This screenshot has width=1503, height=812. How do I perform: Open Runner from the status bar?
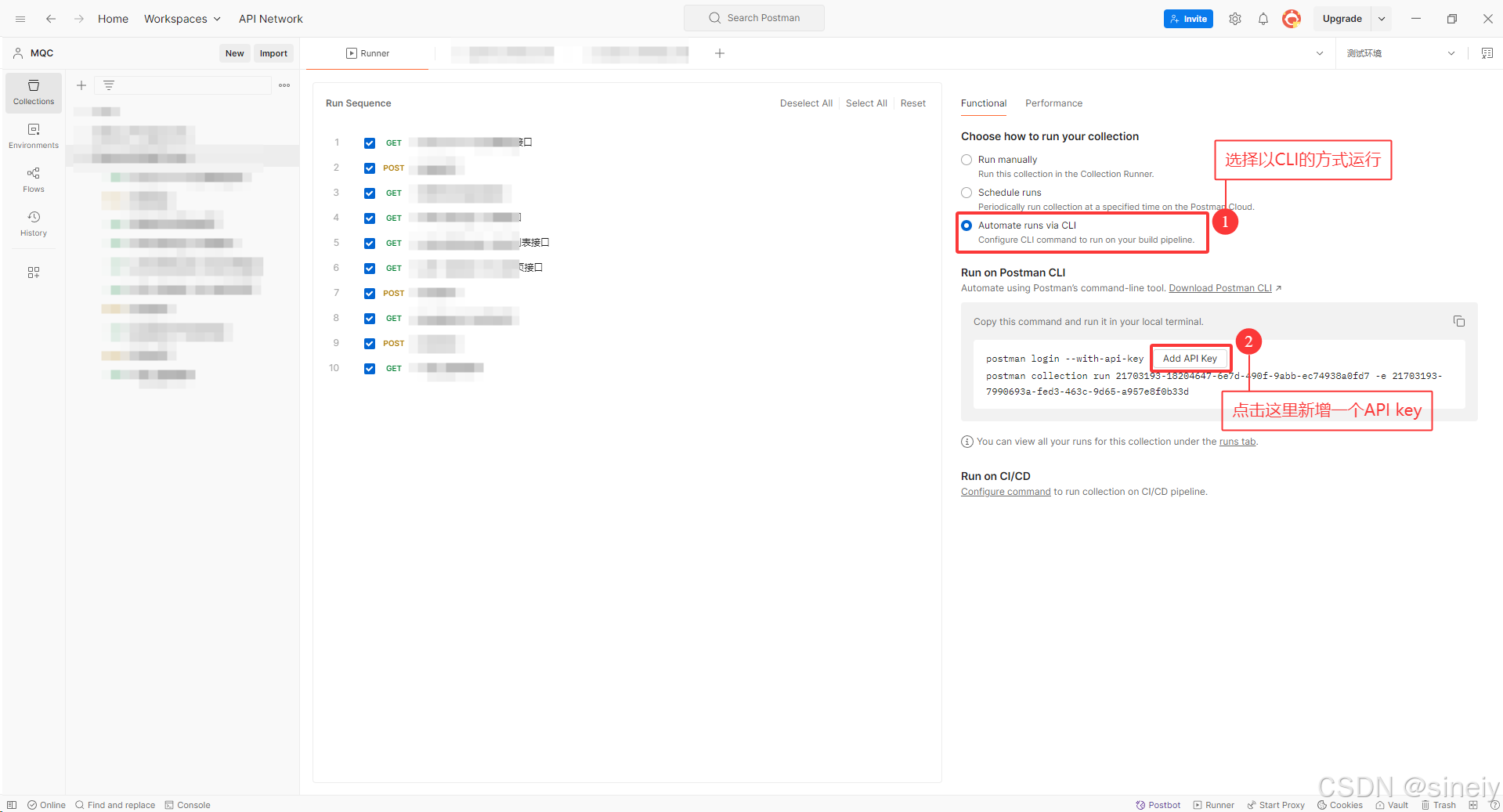pyautogui.click(x=1213, y=805)
